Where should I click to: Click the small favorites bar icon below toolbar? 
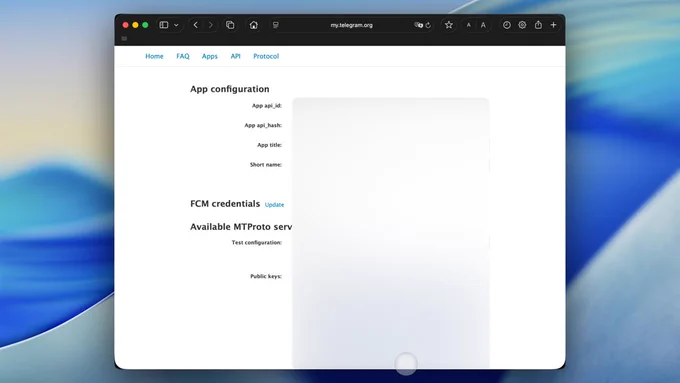[124, 39]
